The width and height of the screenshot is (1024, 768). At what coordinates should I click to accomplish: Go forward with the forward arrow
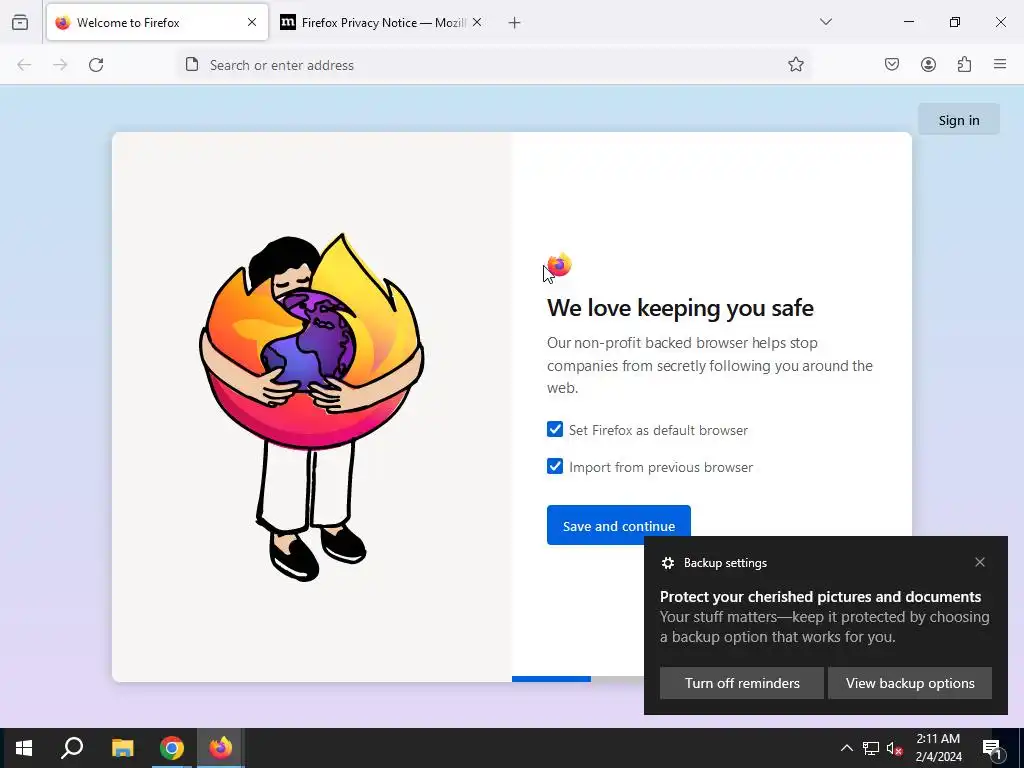pos(60,65)
